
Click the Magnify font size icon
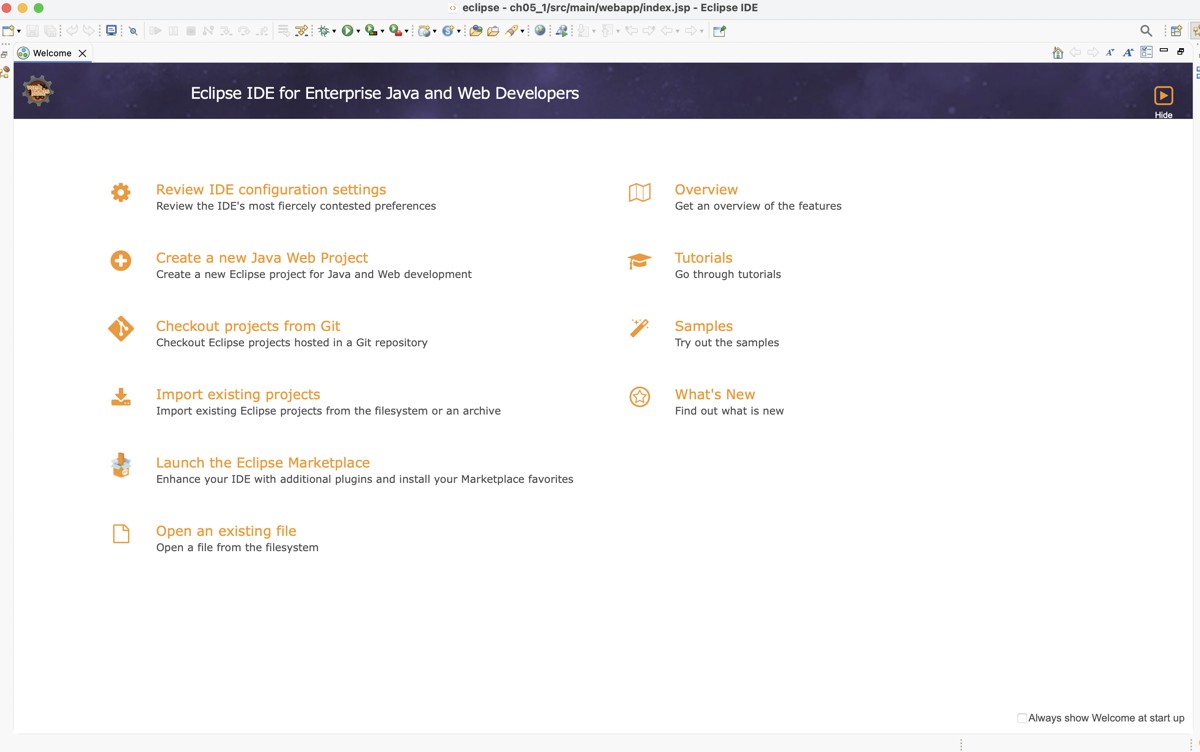[x=1128, y=52]
